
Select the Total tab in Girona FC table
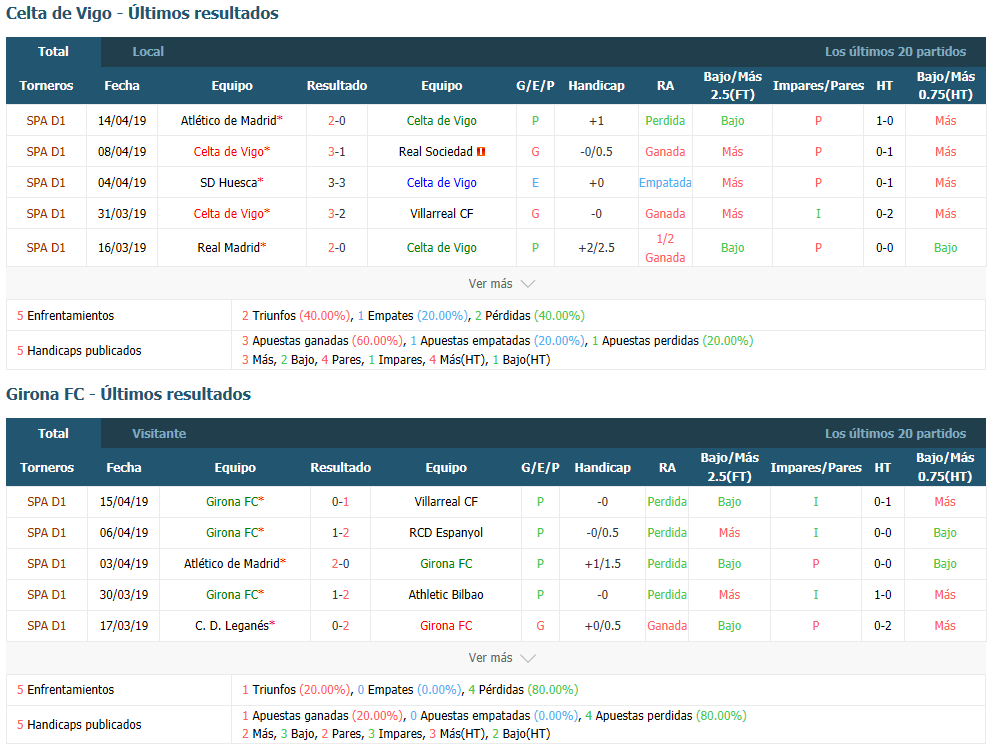coord(53,433)
